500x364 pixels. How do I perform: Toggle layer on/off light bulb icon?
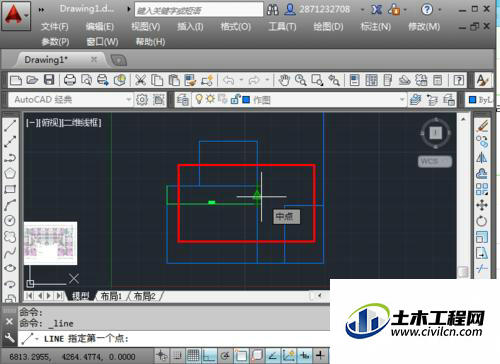coord(199,99)
